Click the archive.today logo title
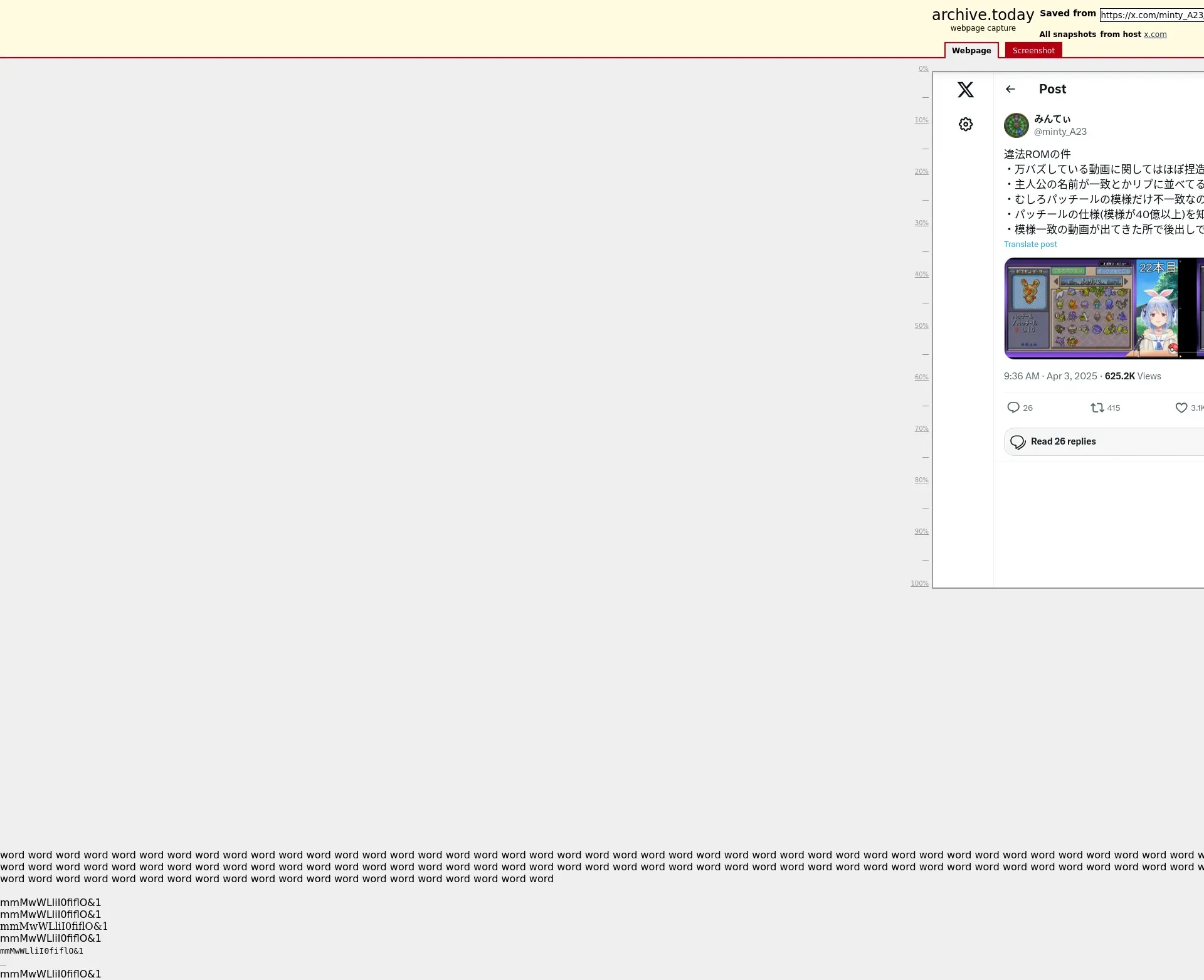 click(x=982, y=15)
